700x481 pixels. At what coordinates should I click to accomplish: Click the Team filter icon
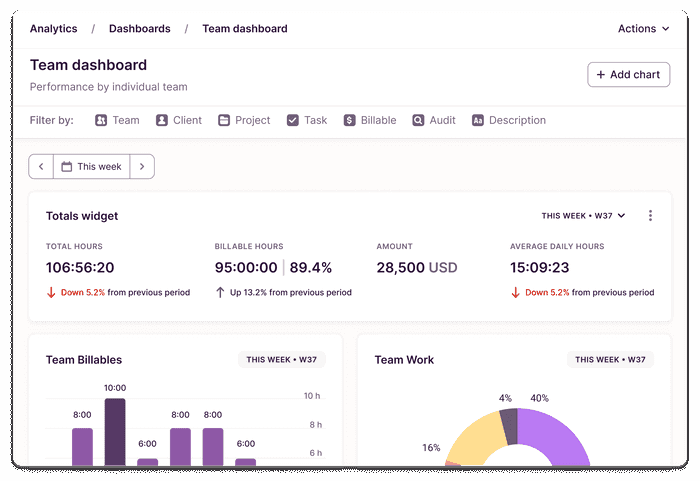tap(101, 120)
